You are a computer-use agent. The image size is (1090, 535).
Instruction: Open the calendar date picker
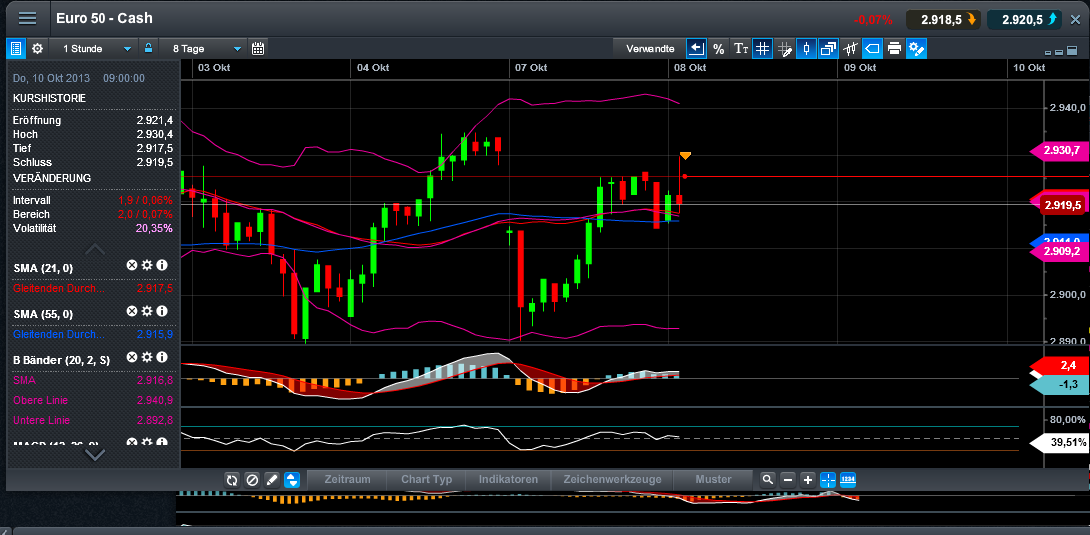click(258, 49)
